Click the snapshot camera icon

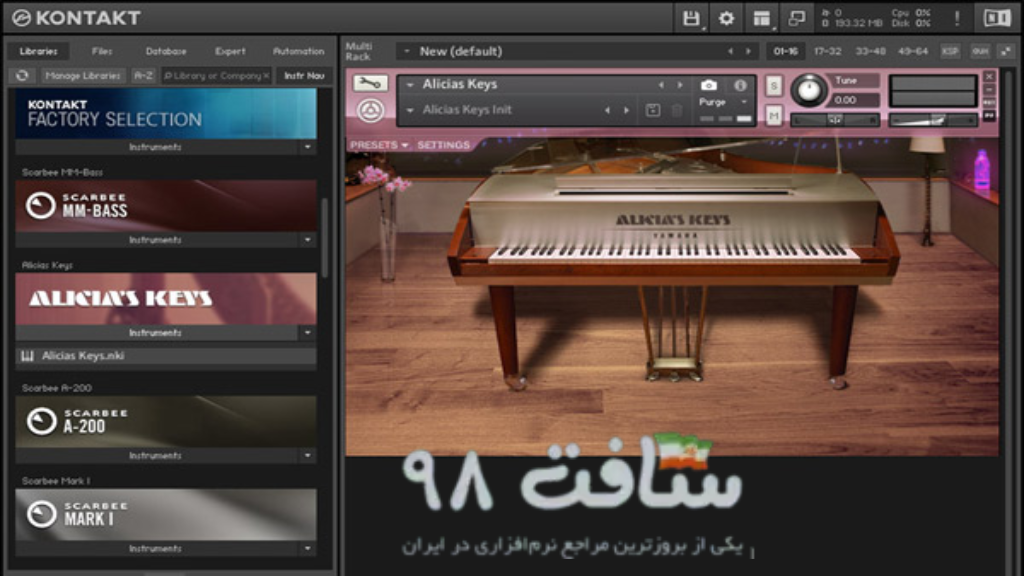click(x=709, y=85)
